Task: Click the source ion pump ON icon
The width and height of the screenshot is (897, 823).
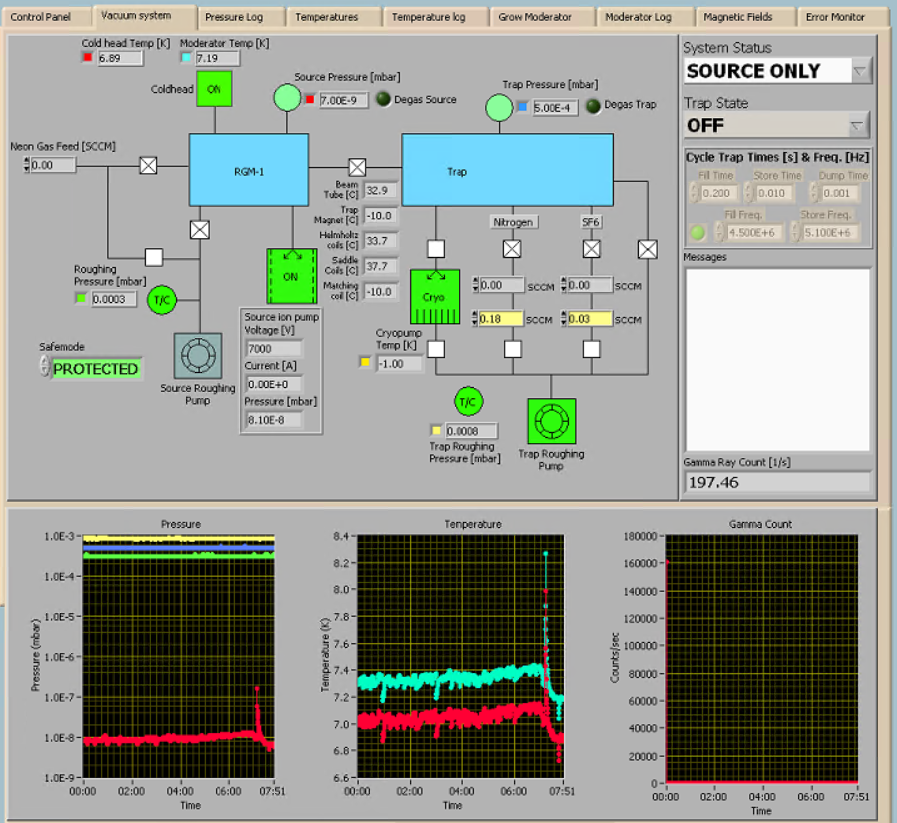Action: point(292,276)
